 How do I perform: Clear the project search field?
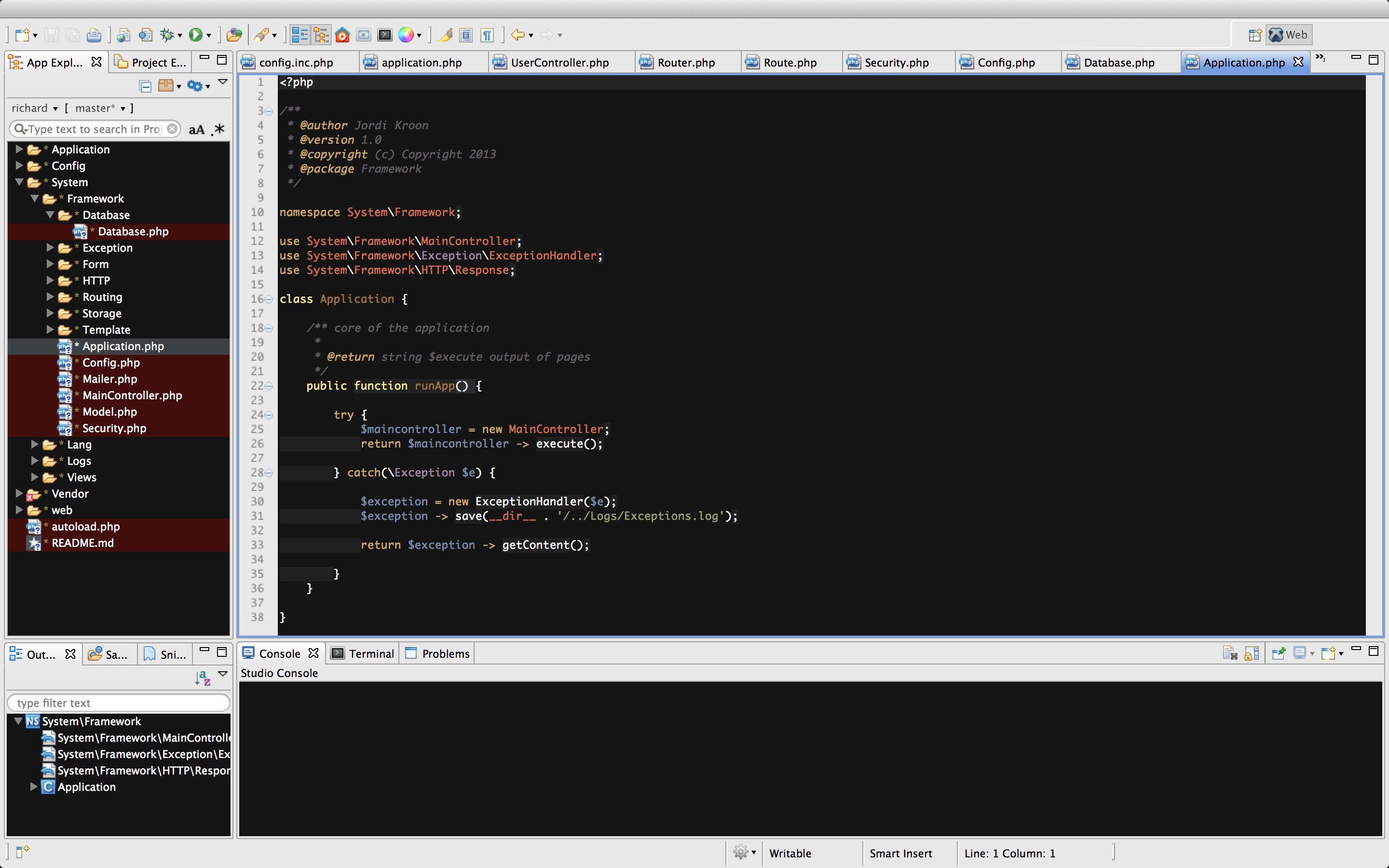point(172,129)
